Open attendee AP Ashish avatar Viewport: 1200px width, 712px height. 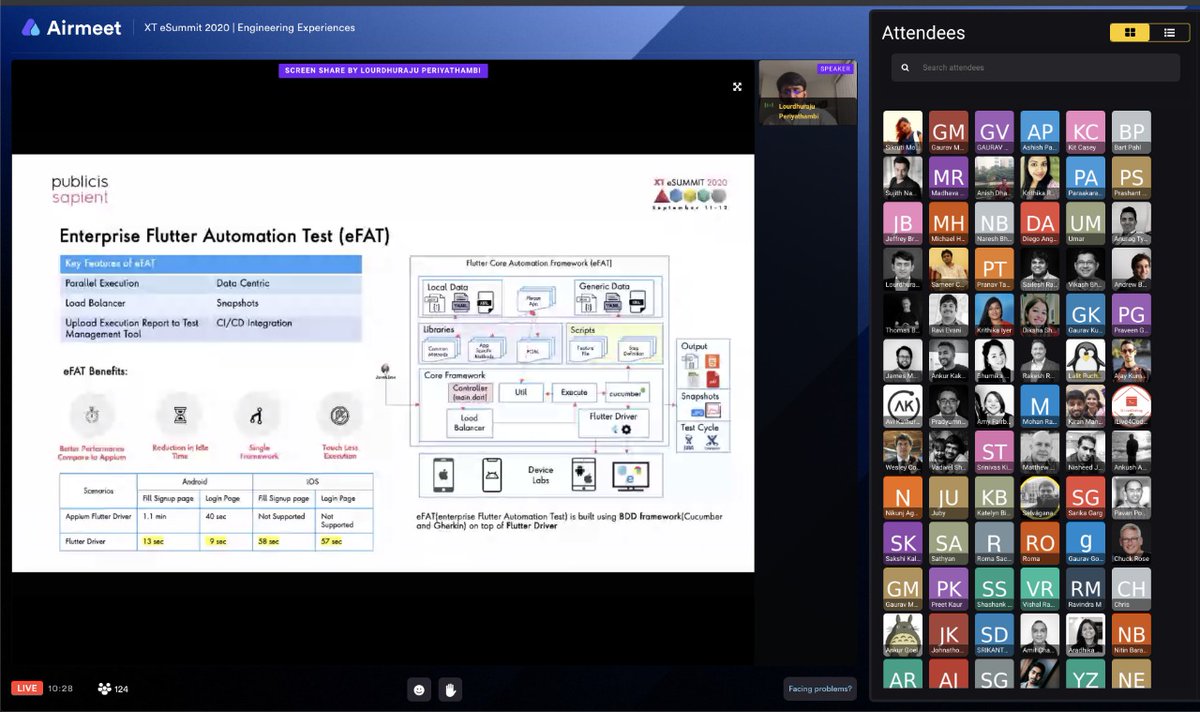1040,131
